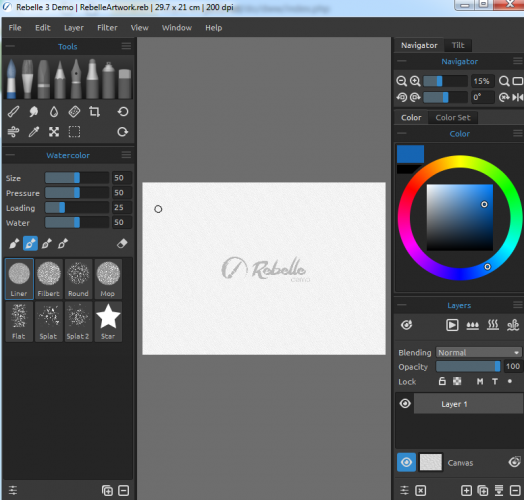Image resolution: width=524 pixels, height=500 pixels.
Task: Click the Loading slider
Action: pyautogui.click(x=77, y=208)
